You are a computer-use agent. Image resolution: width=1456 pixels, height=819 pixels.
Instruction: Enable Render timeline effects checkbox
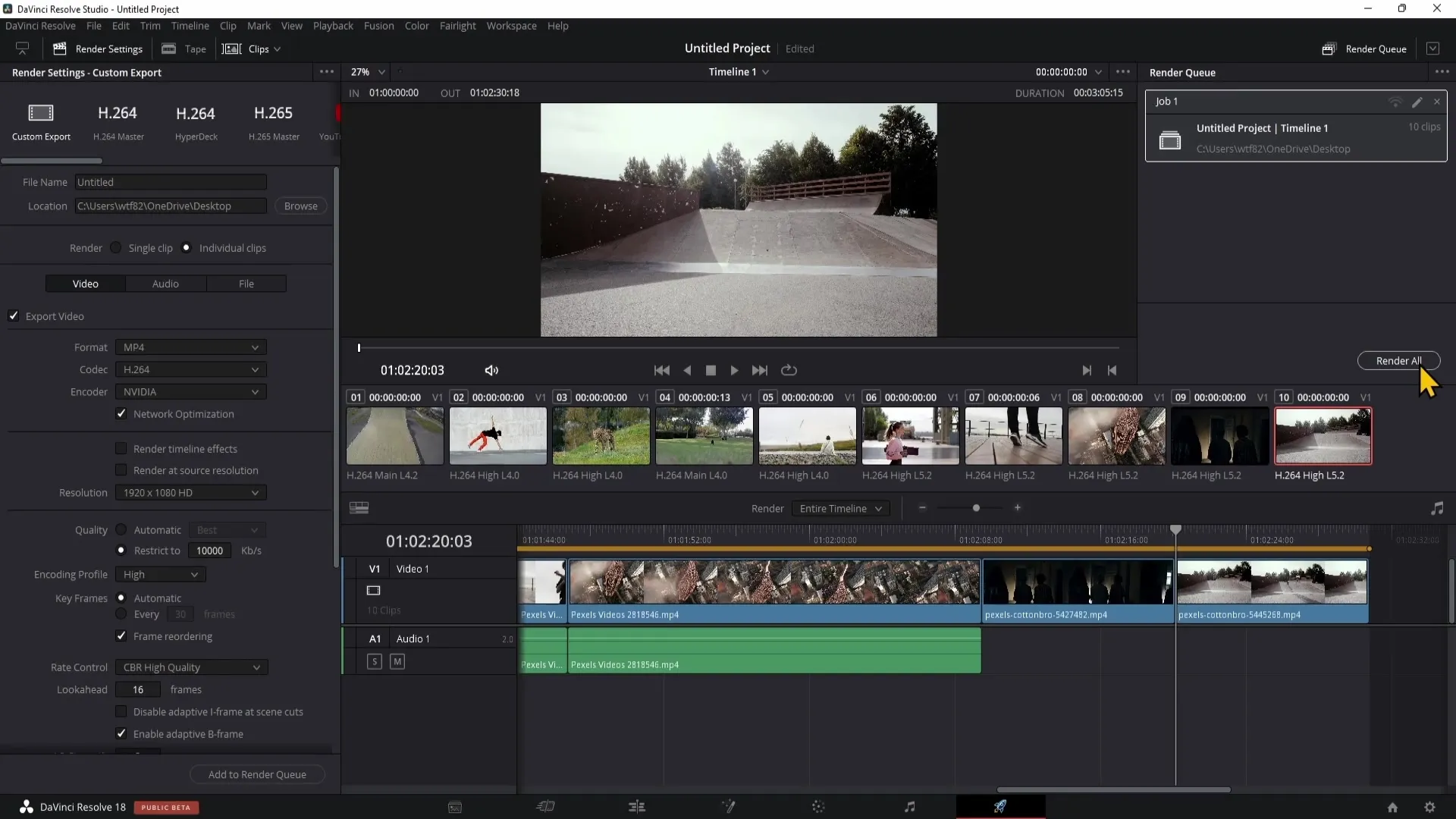(121, 448)
